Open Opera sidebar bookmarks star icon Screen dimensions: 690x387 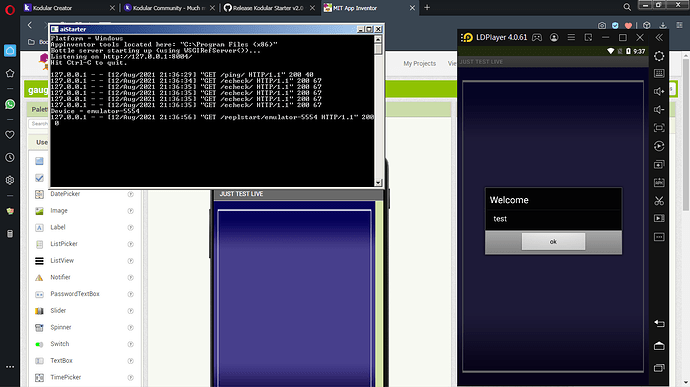(10, 73)
